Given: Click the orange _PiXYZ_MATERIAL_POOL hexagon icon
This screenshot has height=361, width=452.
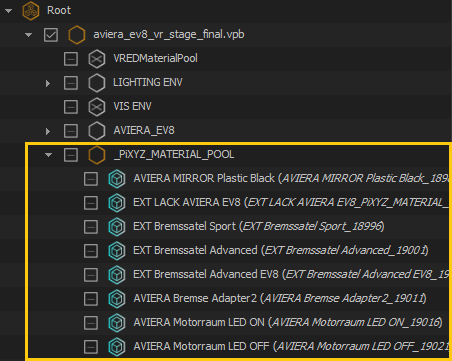Looking at the screenshot, I should (97, 155).
